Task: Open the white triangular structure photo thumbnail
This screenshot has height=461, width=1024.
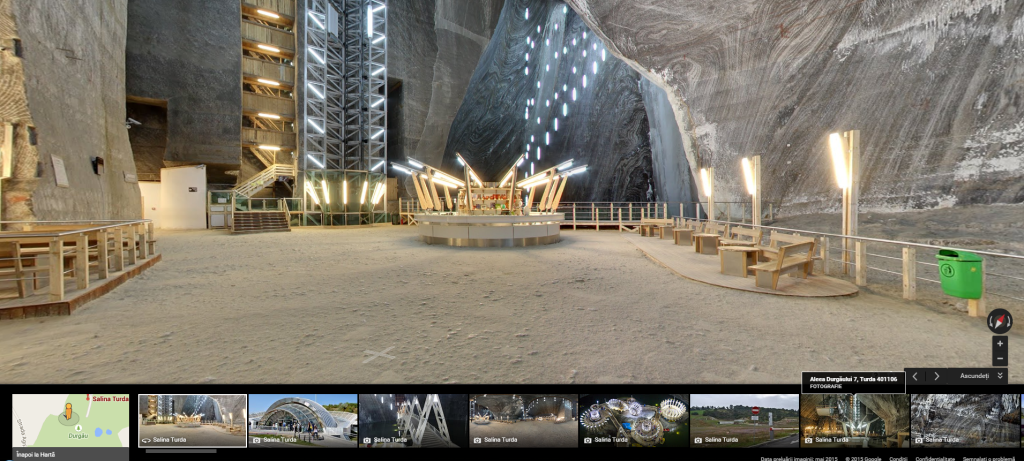Action: [x=413, y=421]
